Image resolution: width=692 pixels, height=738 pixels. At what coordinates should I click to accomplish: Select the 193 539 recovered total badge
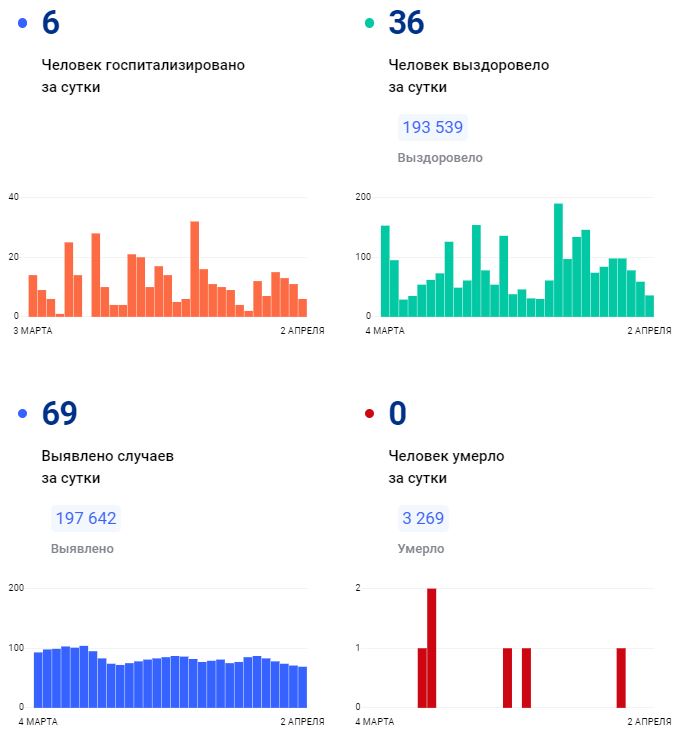click(x=433, y=128)
